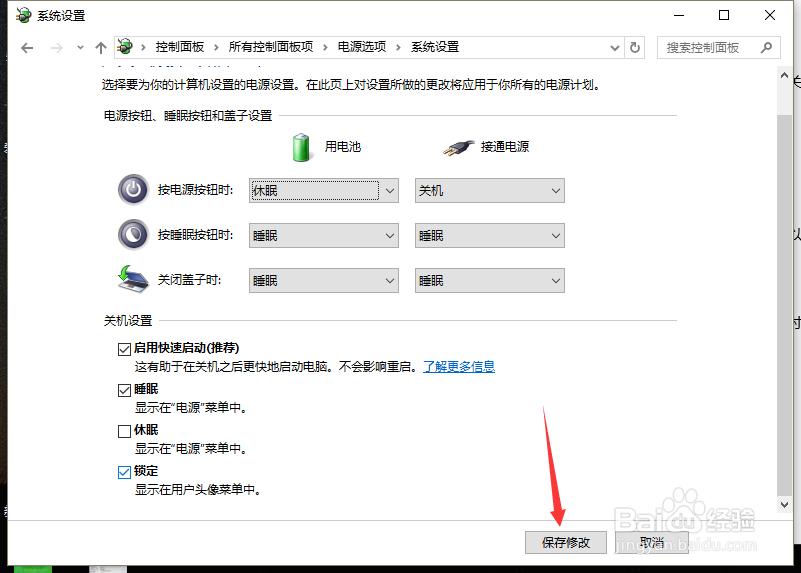Click the scrollbar down arrow
The width and height of the screenshot is (801, 573).
pos(784,505)
